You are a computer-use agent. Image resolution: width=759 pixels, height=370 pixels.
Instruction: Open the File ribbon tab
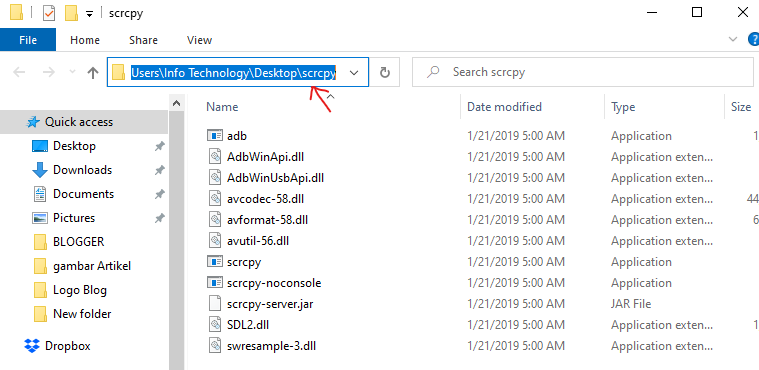(x=28, y=40)
